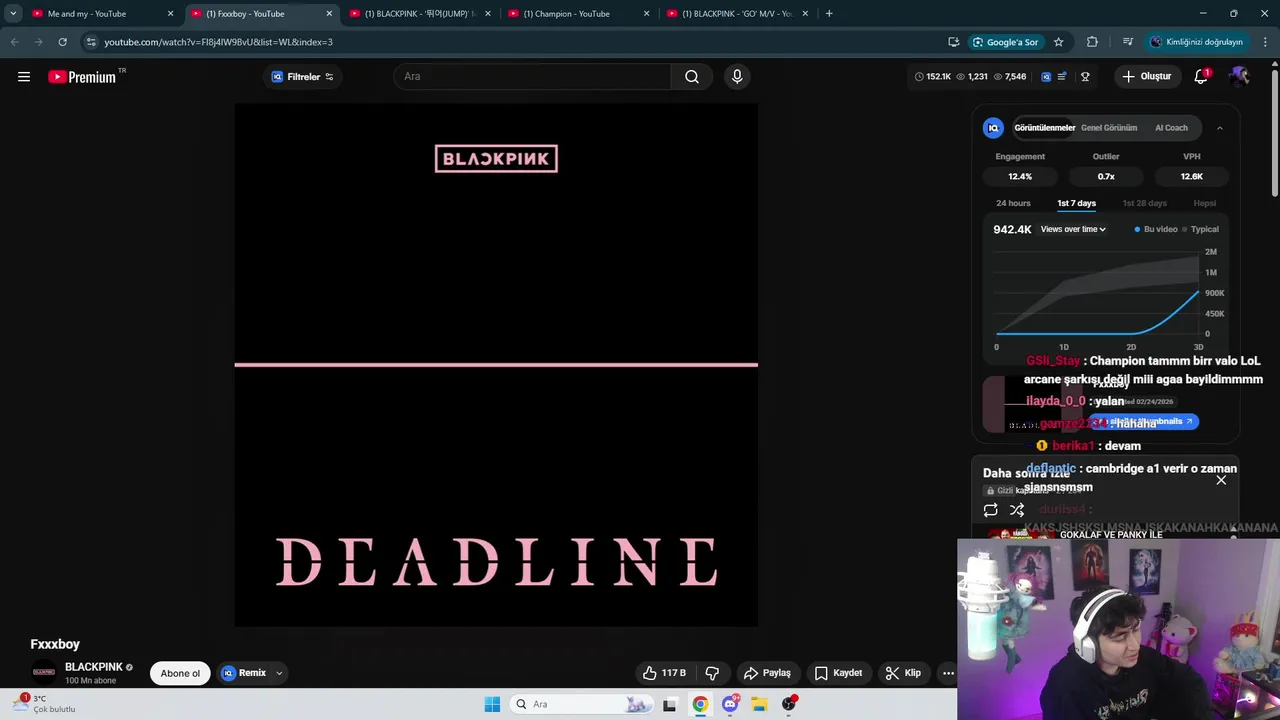Bookmark this page with star icon
Screen dimensions: 1280x720
(x=1058, y=42)
